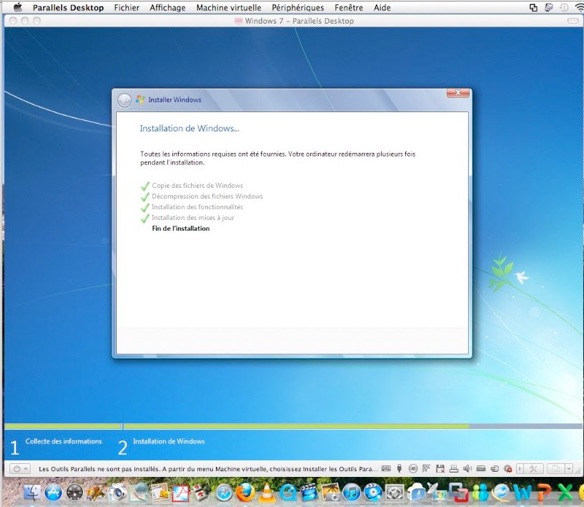Image resolution: width=584 pixels, height=507 pixels.
Task: Open the view mode dropdown arrow
Action: tap(569, 469)
